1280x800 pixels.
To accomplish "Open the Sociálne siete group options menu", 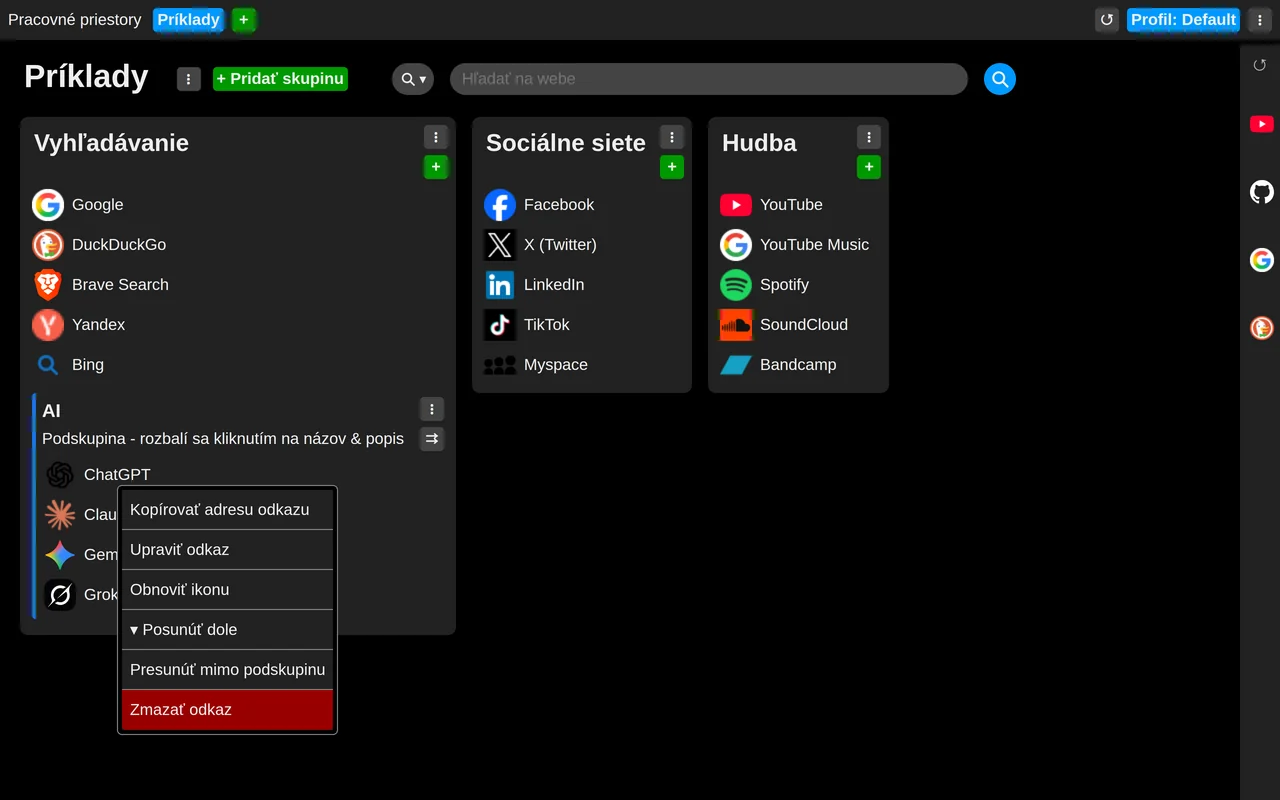I will (672, 137).
